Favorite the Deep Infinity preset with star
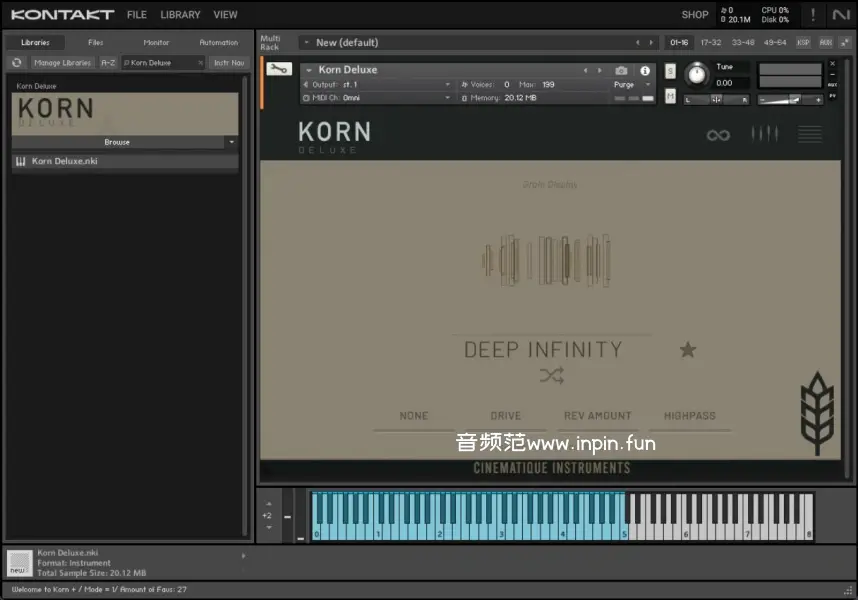 [x=687, y=350]
